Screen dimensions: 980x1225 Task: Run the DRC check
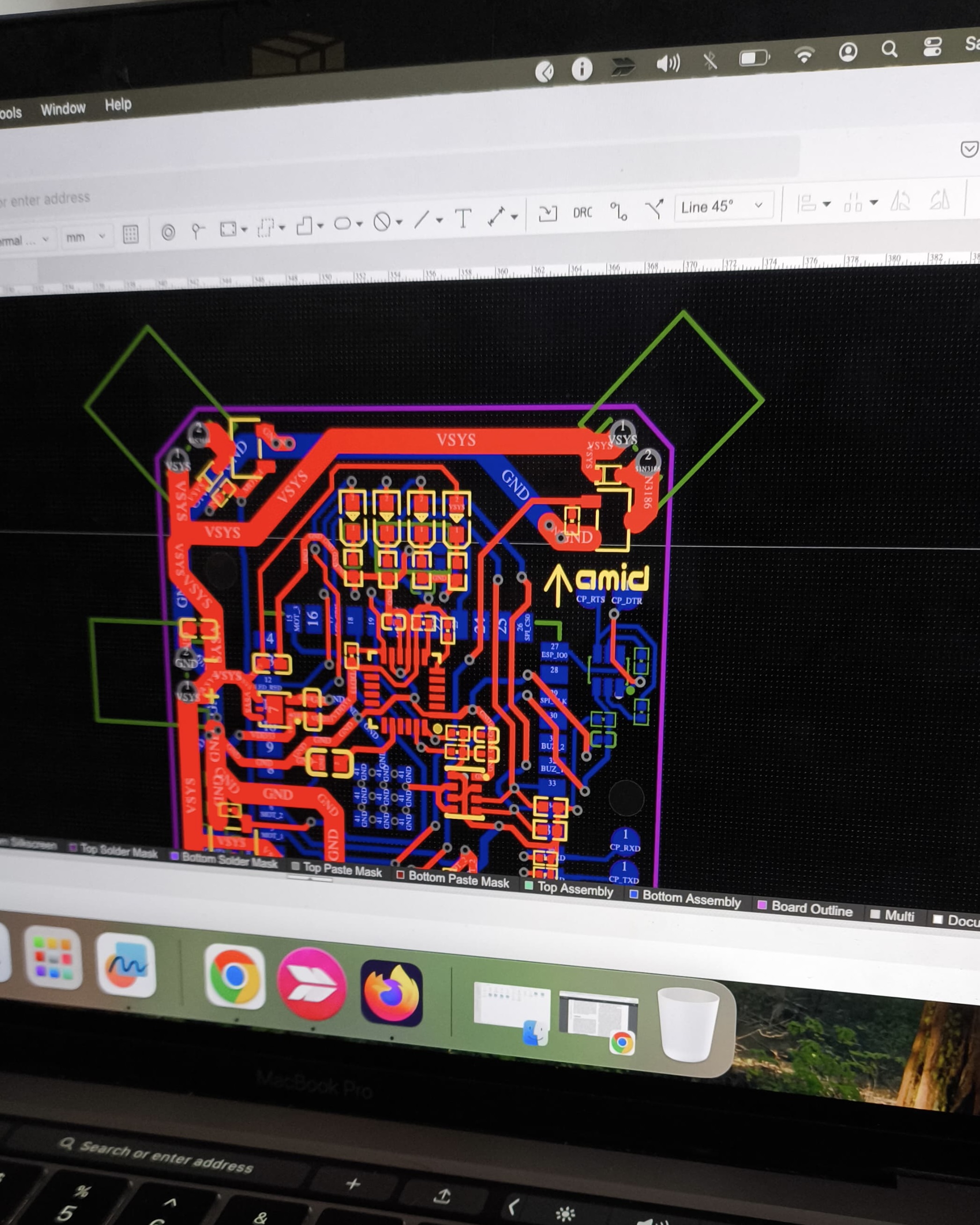pyautogui.click(x=582, y=212)
